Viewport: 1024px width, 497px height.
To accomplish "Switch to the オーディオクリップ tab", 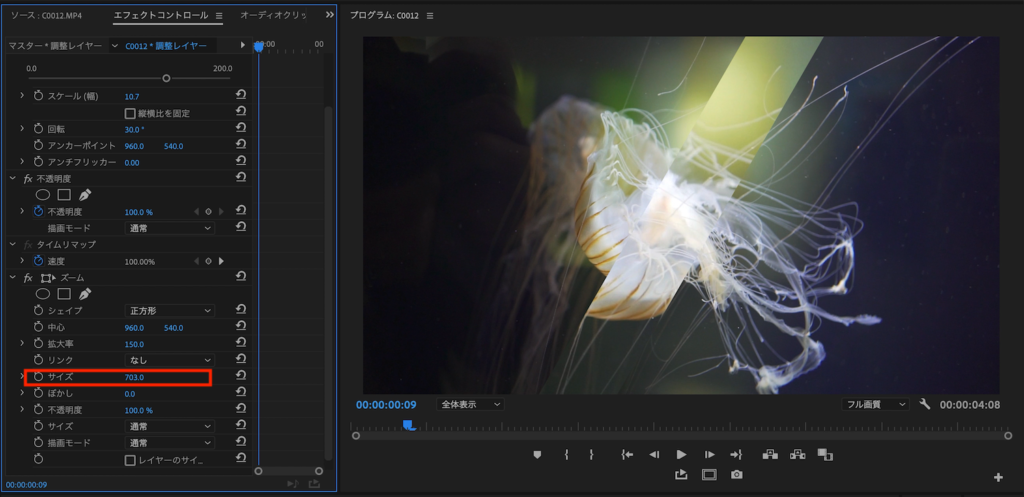I will [x=274, y=16].
